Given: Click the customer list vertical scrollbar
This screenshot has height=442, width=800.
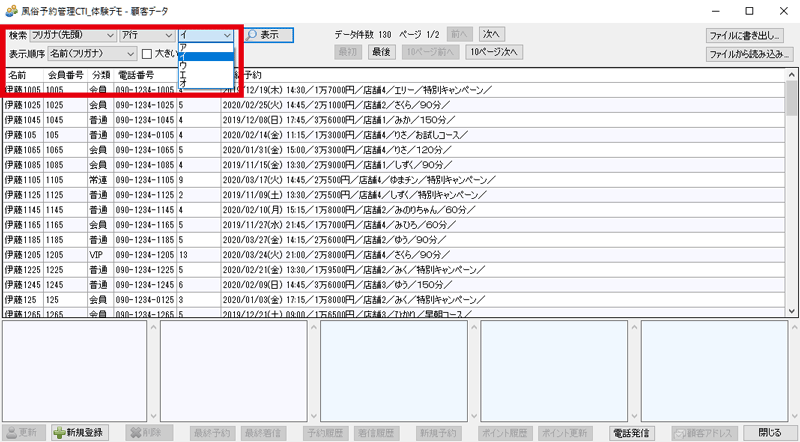Looking at the screenshot, I should (790, 200).
